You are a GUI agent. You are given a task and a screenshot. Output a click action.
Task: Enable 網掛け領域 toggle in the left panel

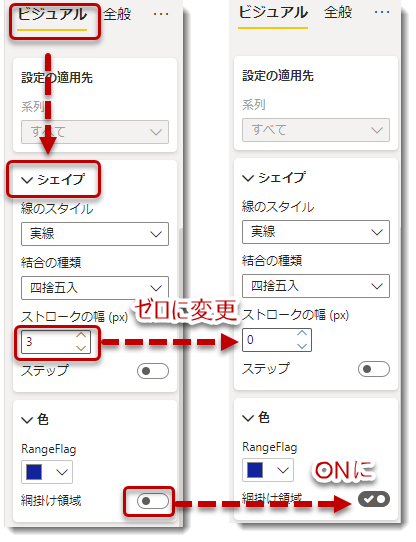[153, 501]
